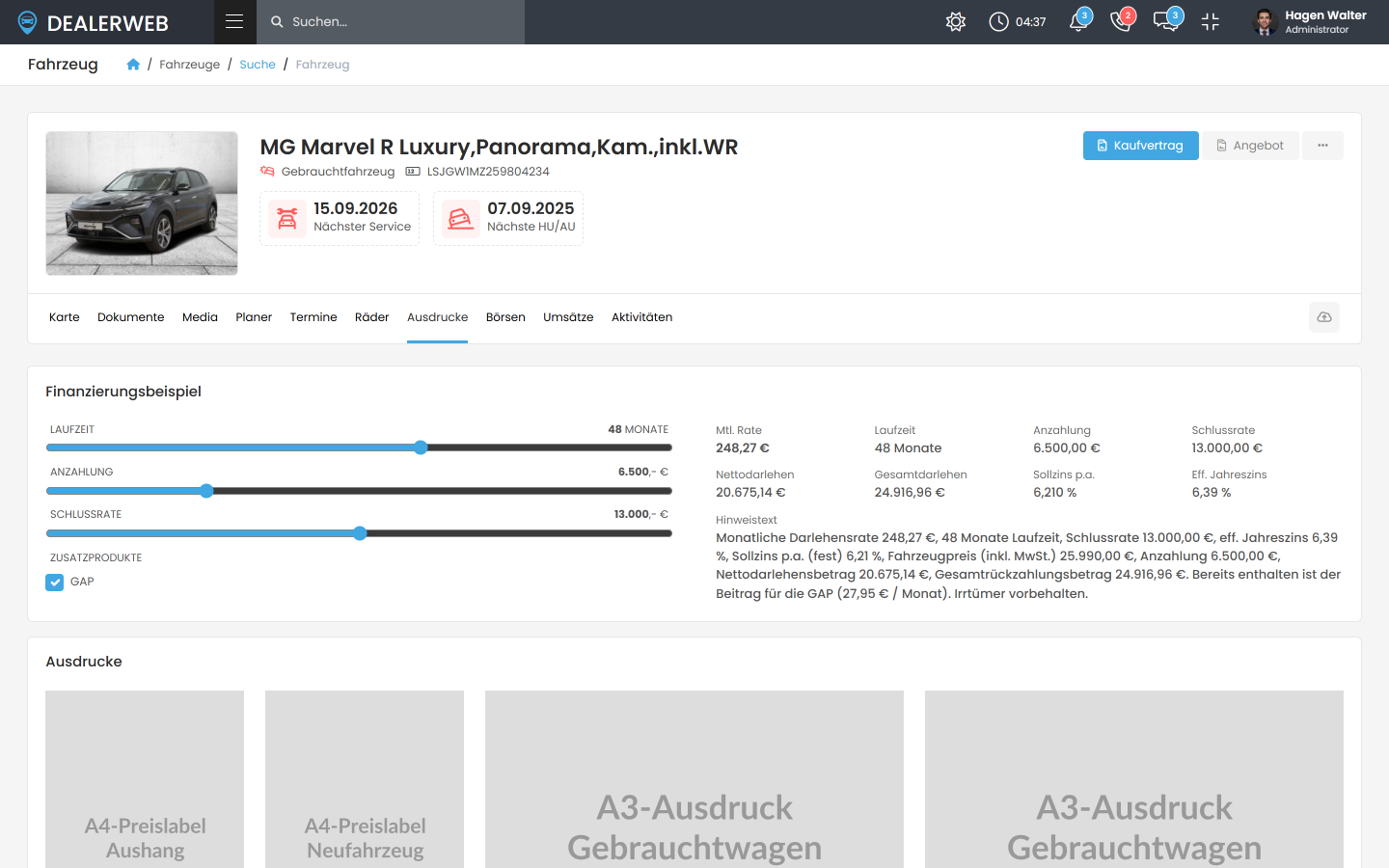Click the VIN LSJGW1MZ259804234

(488, 172)
